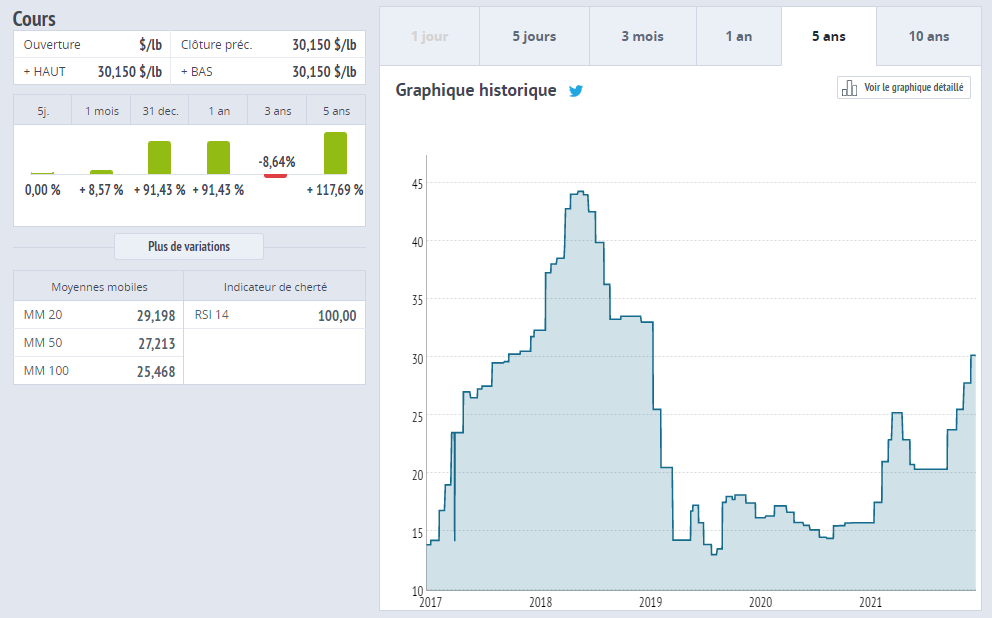Switch to the '1 jour' tab
The width and height of the screenshot is (992, 618).
(x=429, y=36)
